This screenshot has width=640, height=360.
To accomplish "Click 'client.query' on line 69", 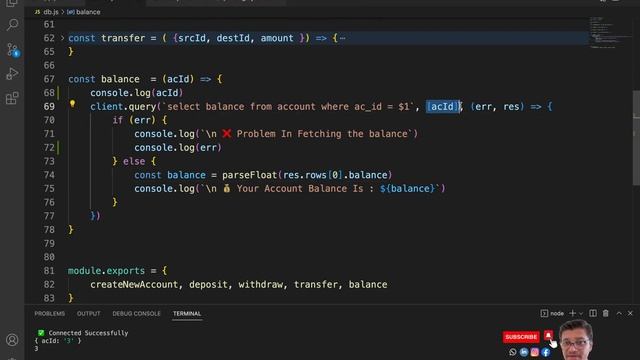I will [x=123, y=107].
